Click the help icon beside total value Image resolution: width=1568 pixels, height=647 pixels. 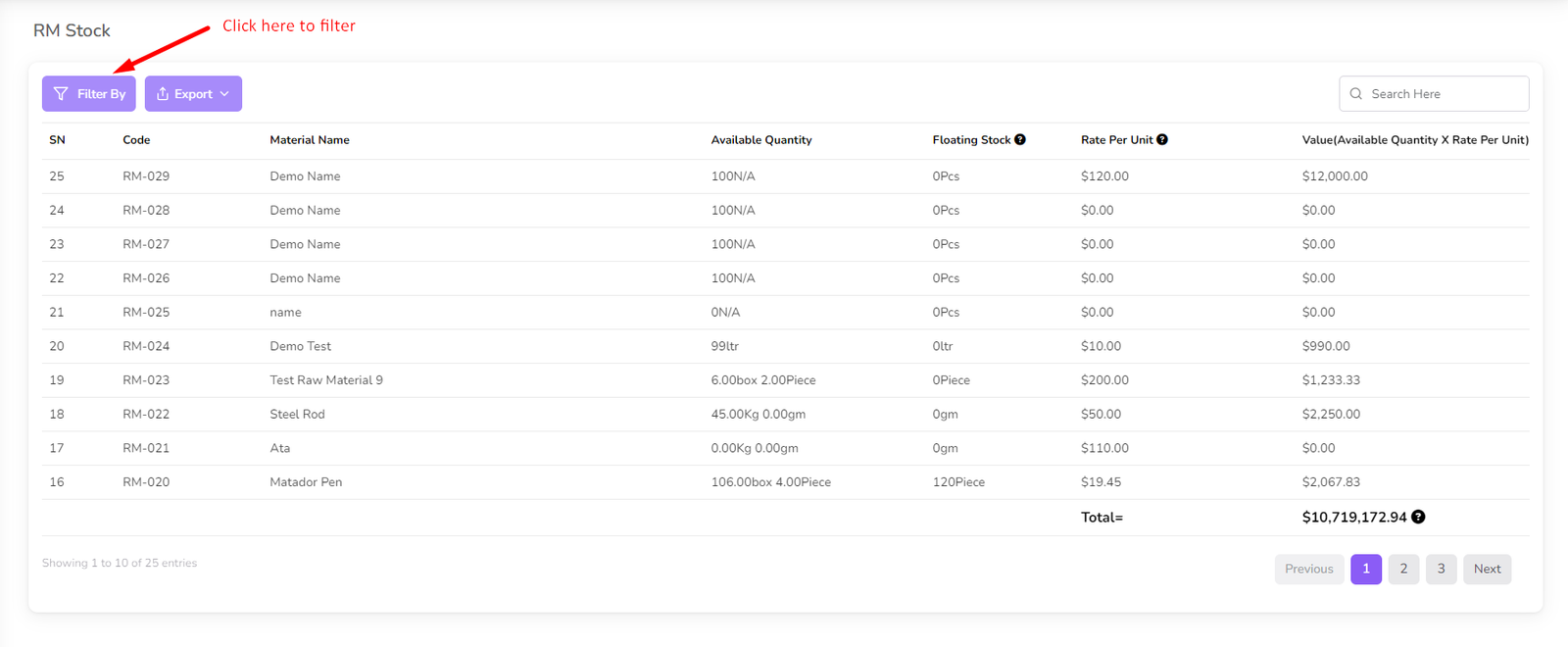click(x=1418, y=518)
